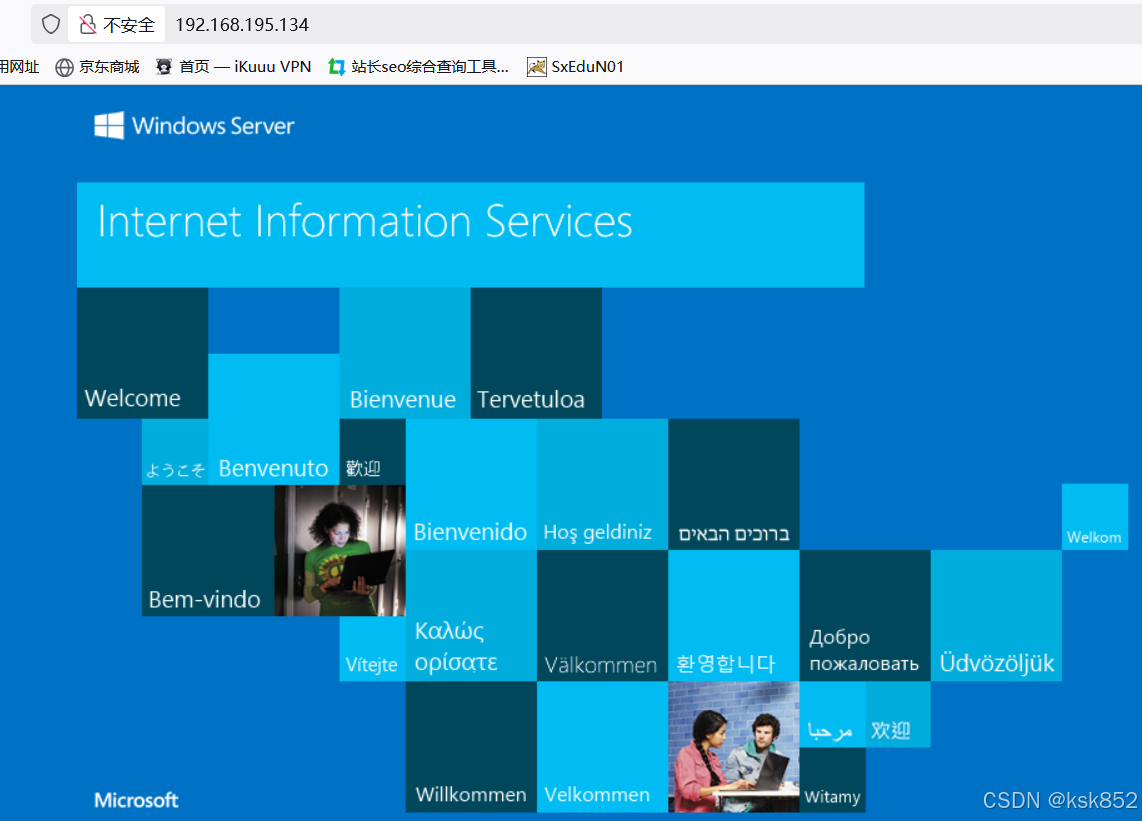Viewport: 1142px width, 821px height.
Task: Click the Добро пожаловать tile
Action: 865,616
